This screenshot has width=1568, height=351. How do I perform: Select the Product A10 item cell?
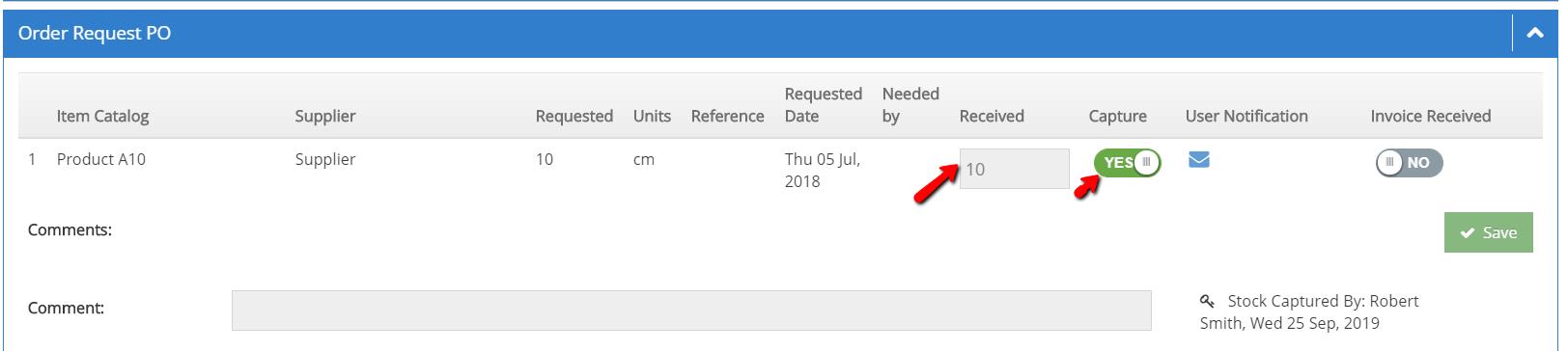point(101,159)
